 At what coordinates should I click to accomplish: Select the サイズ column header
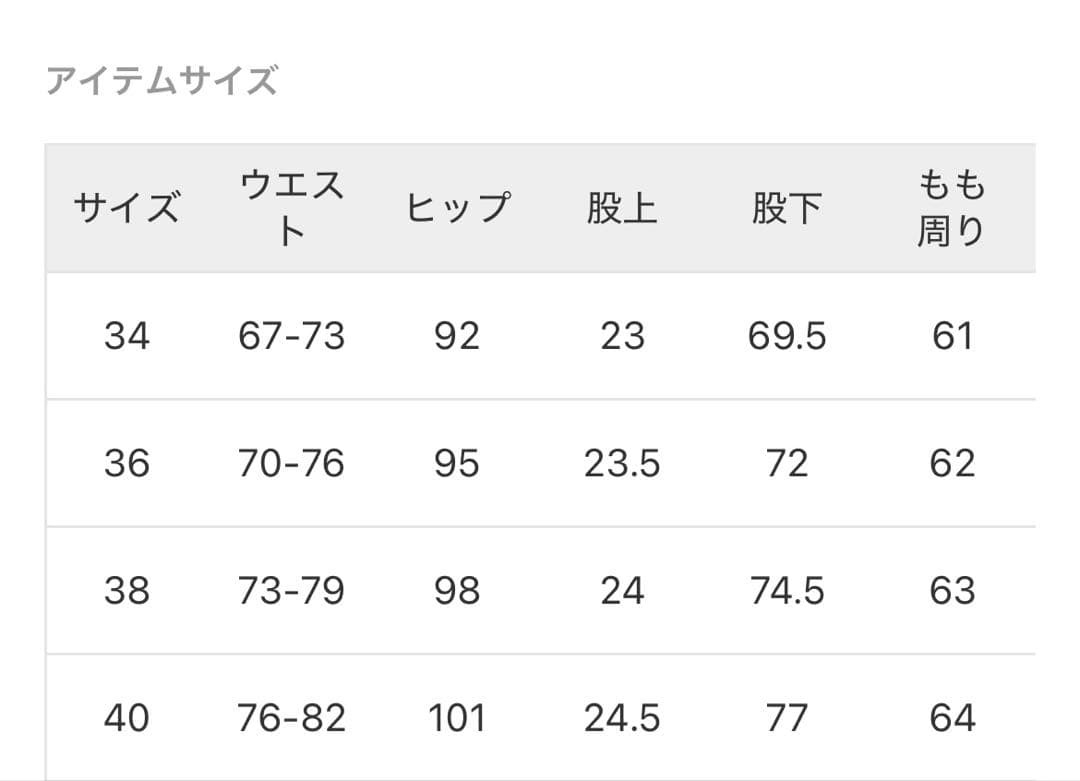click(x=127, y=209)
